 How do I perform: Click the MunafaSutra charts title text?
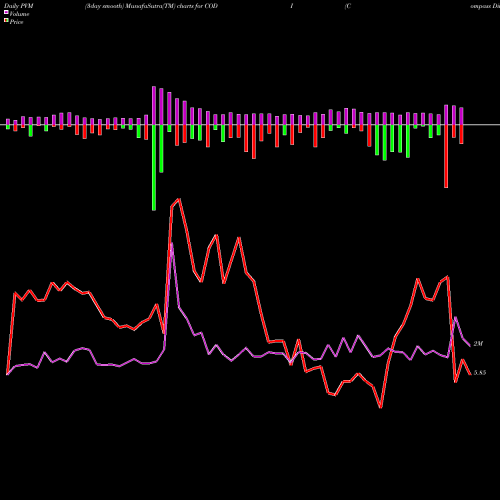(151, 6)
